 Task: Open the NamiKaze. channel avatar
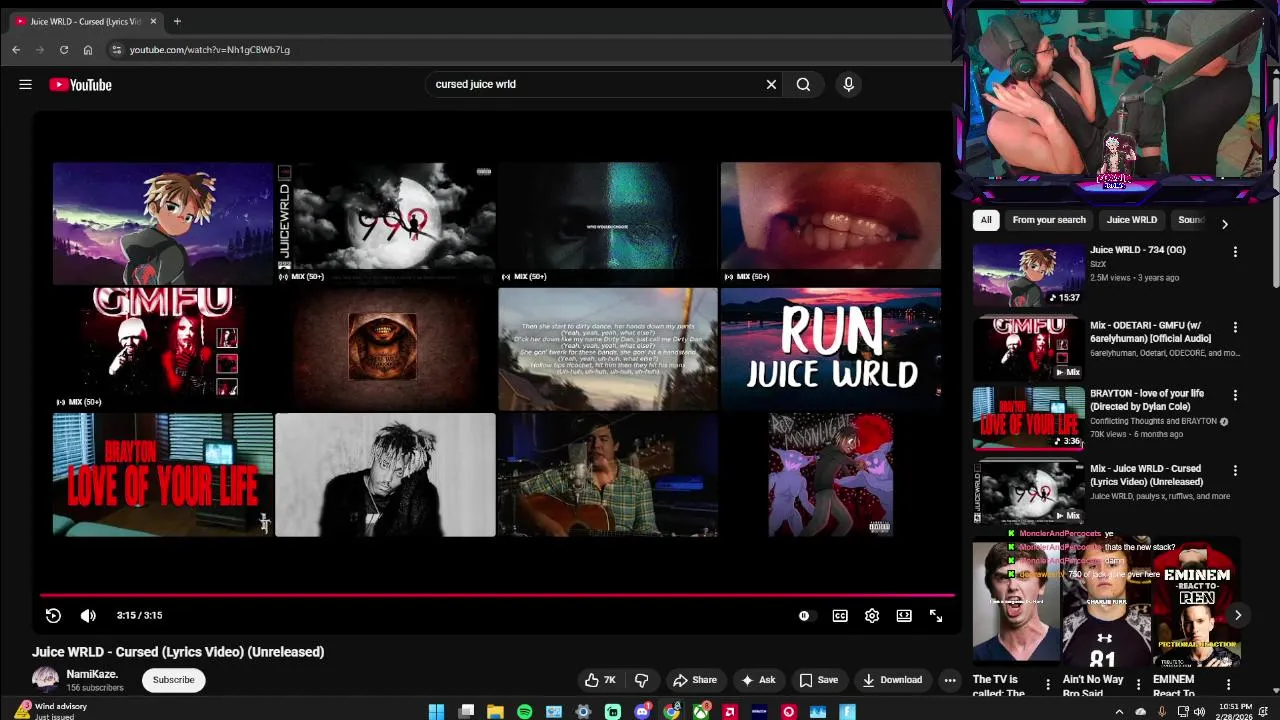(x=45, y=680)
